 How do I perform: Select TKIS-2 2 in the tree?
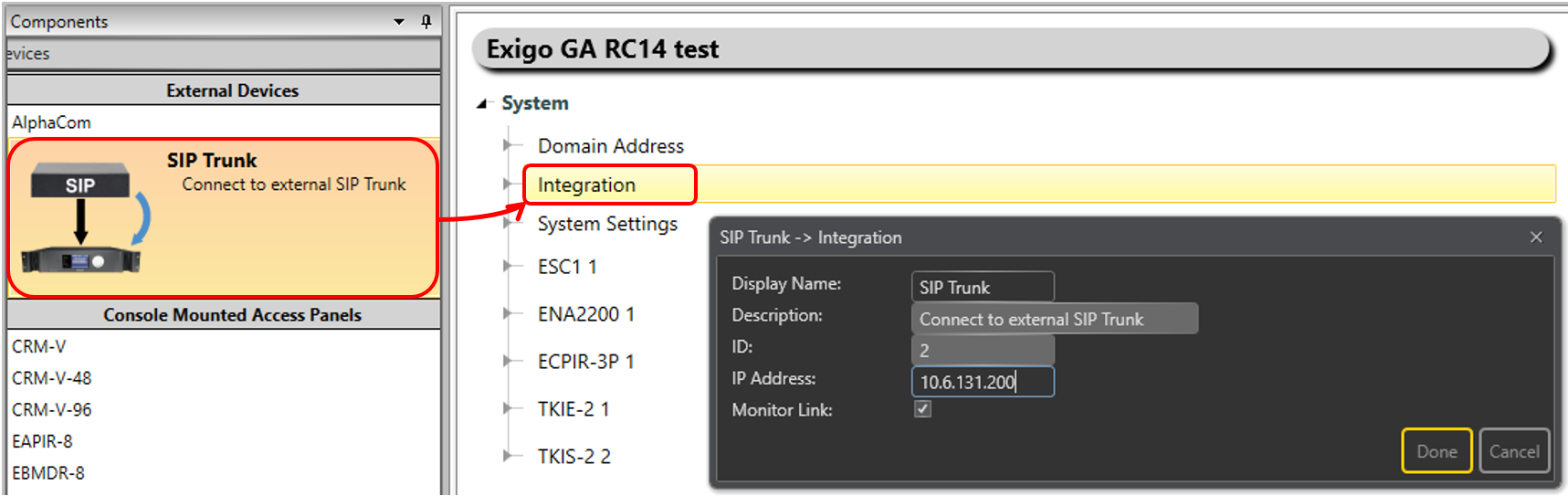[574, 457]
